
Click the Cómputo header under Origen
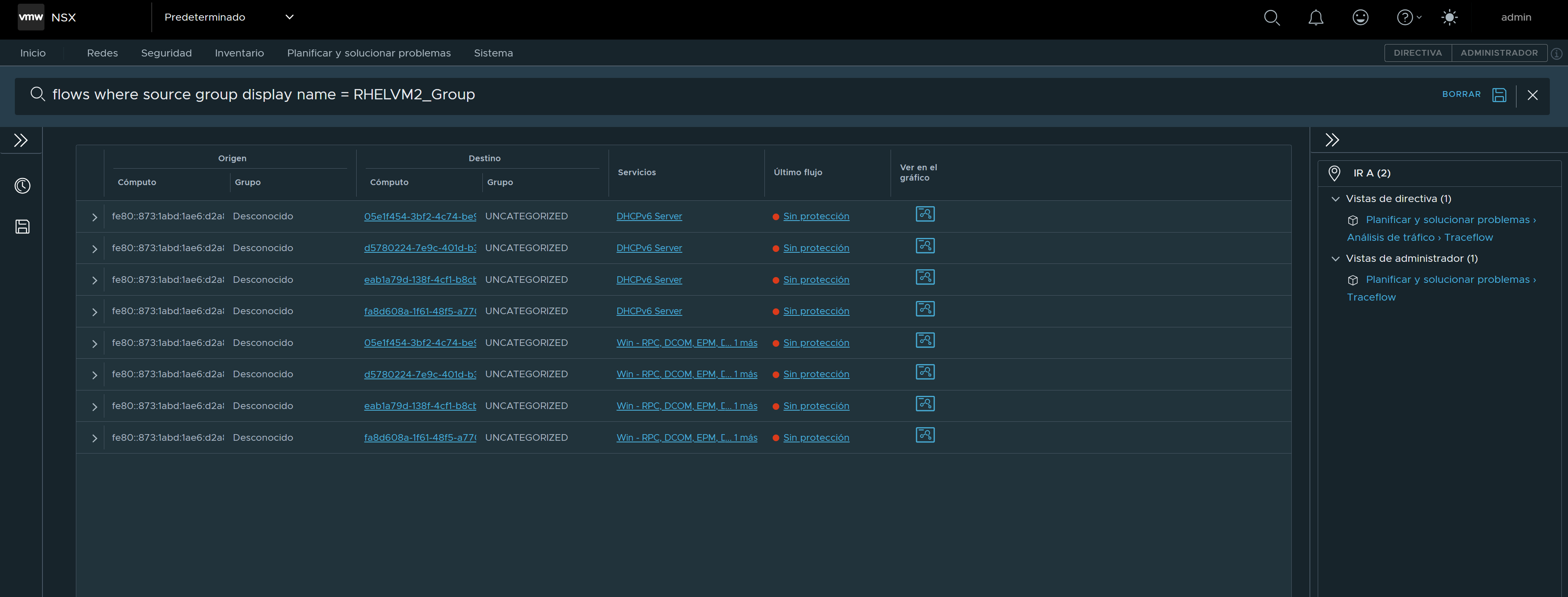(137, 182)
